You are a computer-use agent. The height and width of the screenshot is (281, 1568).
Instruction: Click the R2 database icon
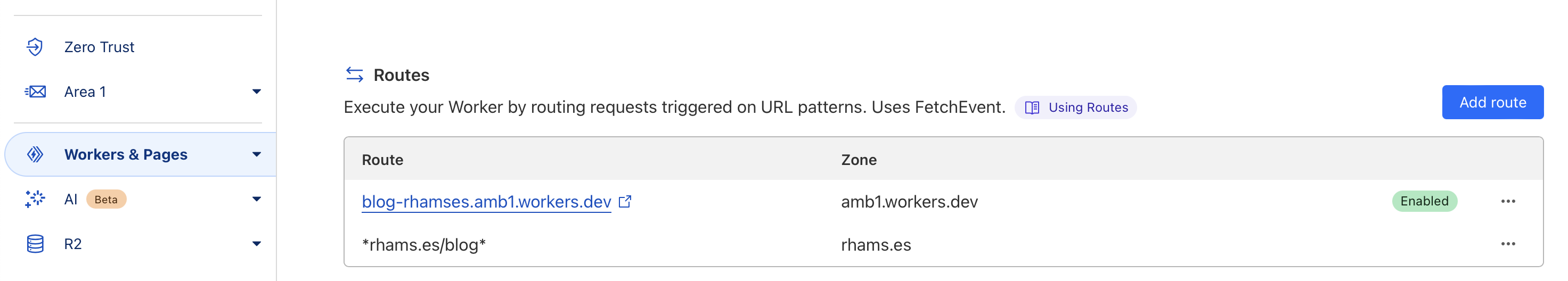click(x=35, y=244)
